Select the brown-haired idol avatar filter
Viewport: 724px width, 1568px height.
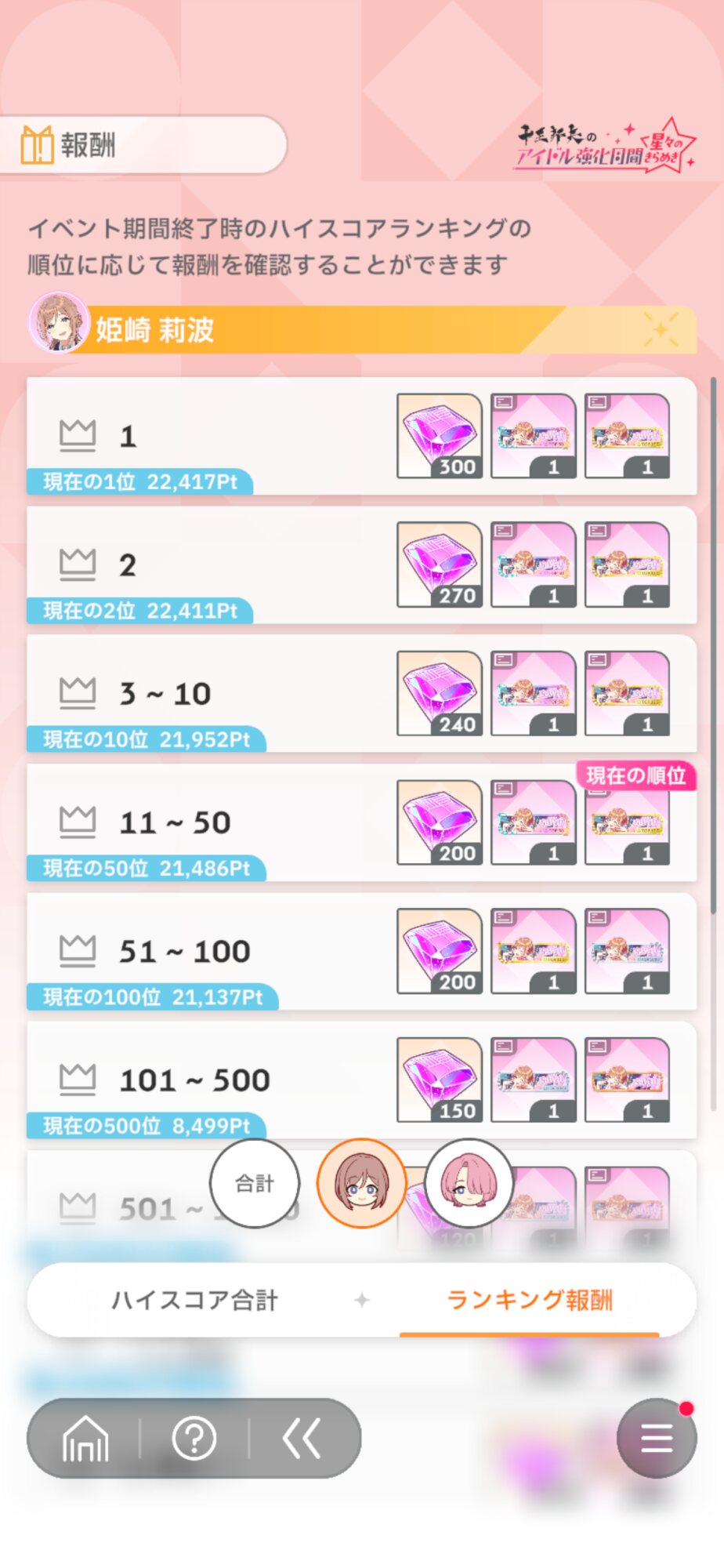(361, 1183)
